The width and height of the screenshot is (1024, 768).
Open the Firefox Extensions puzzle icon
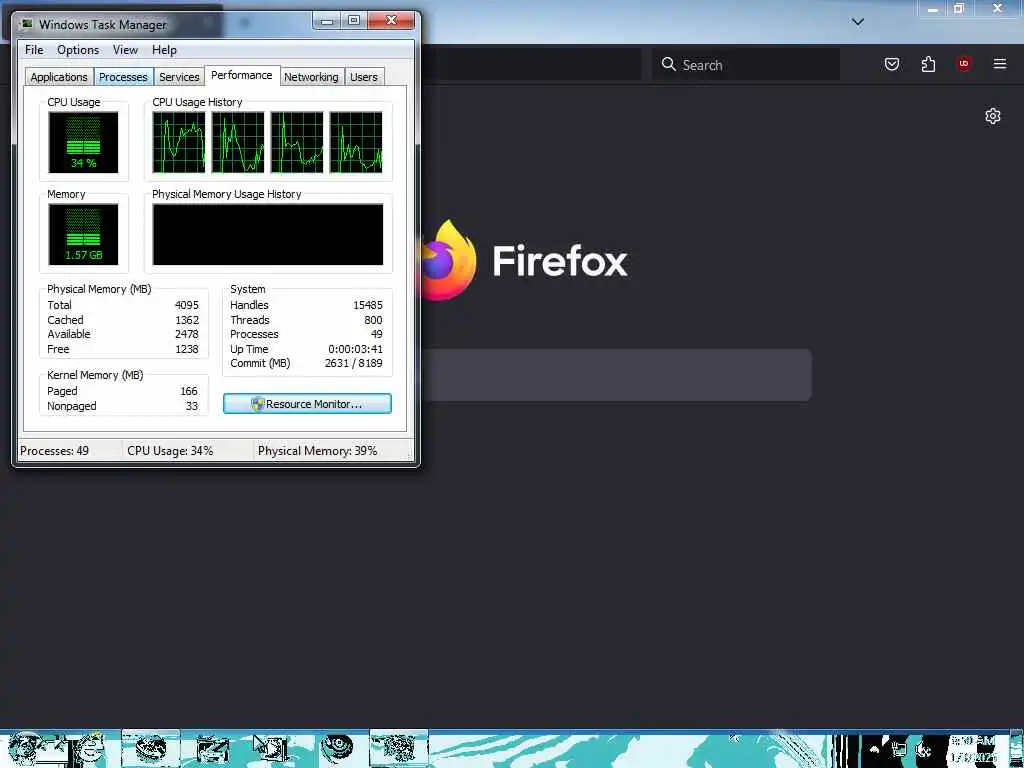tap(928, 64)
